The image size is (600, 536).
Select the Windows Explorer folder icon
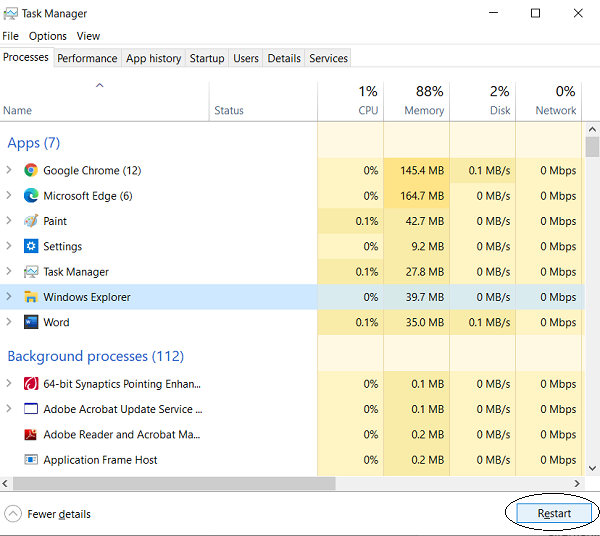tap(31, 297)
